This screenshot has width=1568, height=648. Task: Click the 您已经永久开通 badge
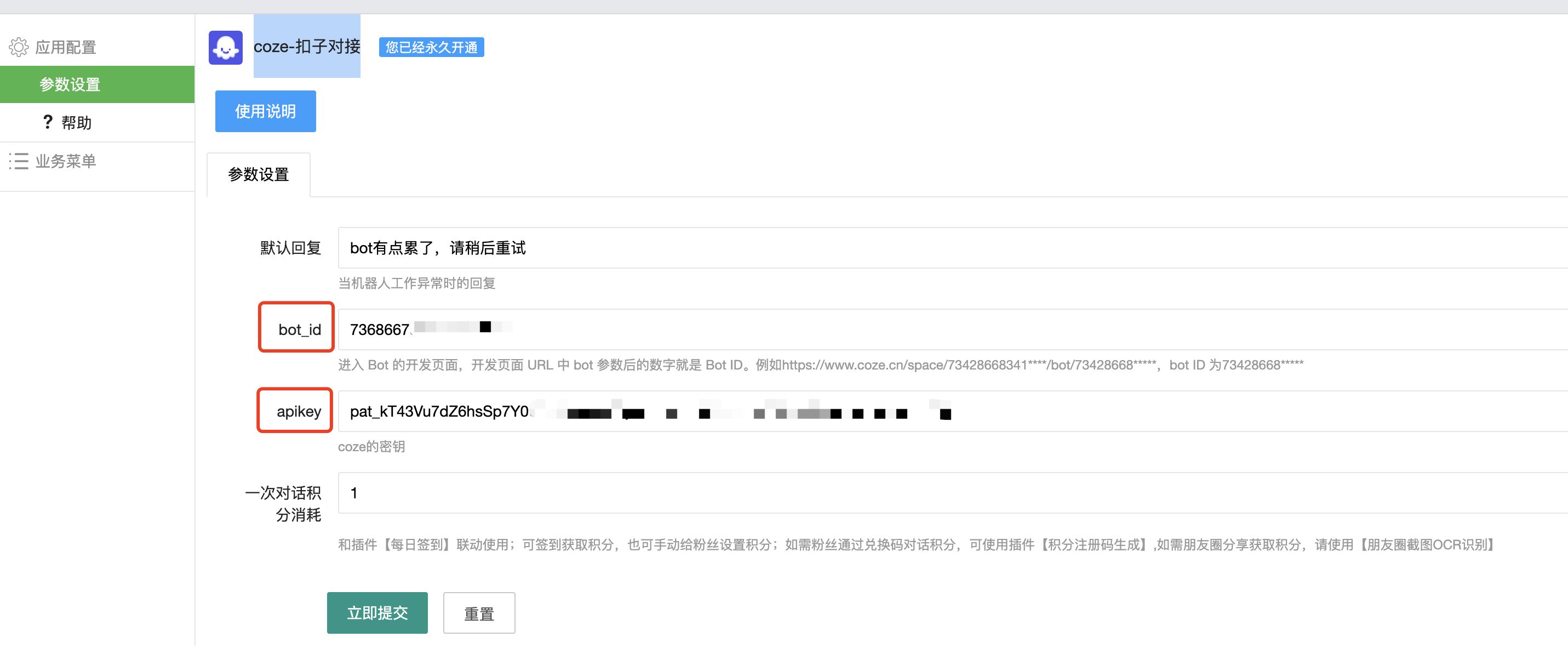click(431, 48)
